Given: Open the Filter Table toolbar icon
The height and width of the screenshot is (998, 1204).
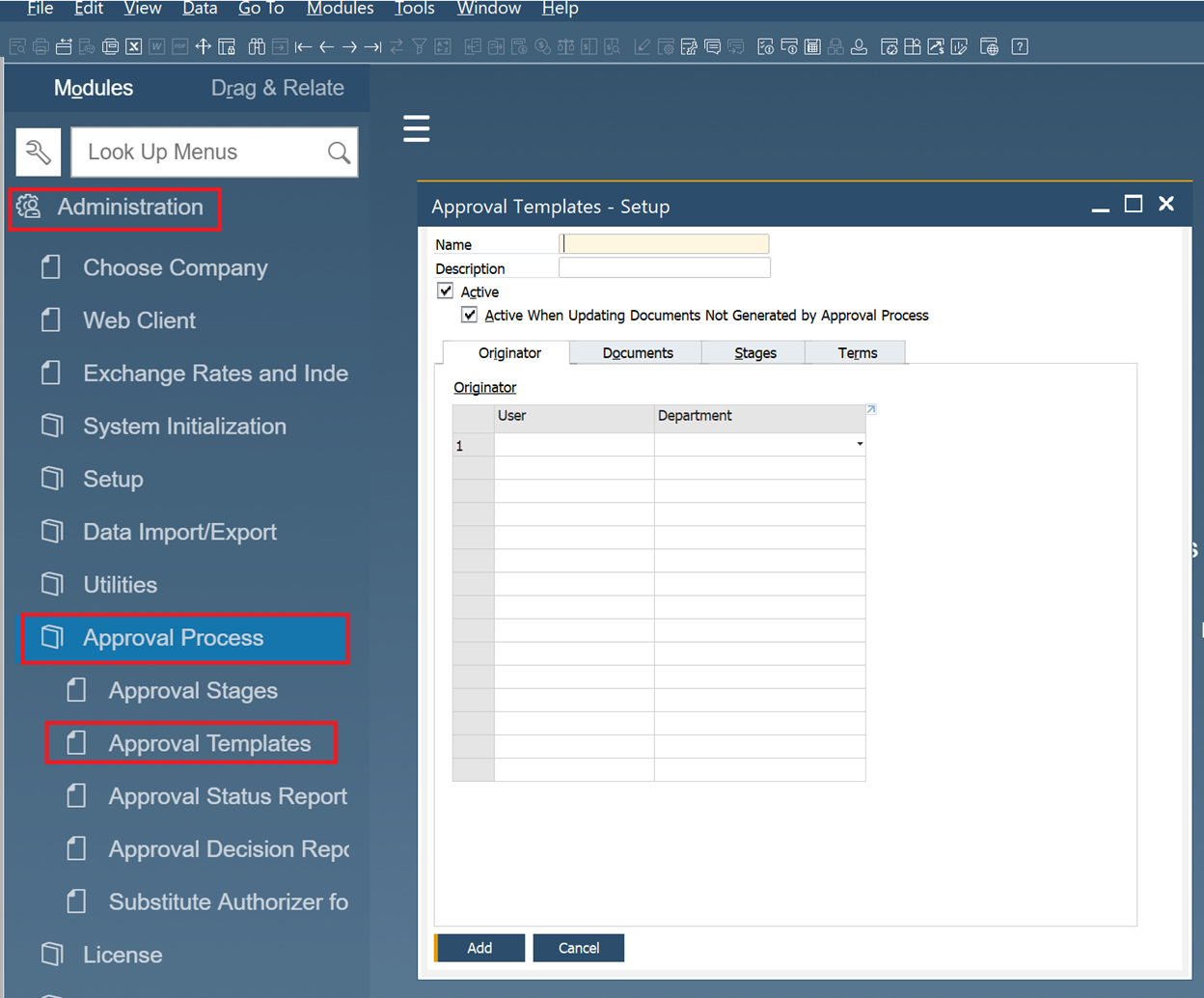Looking at the screenshot, I should coord(419,45).
